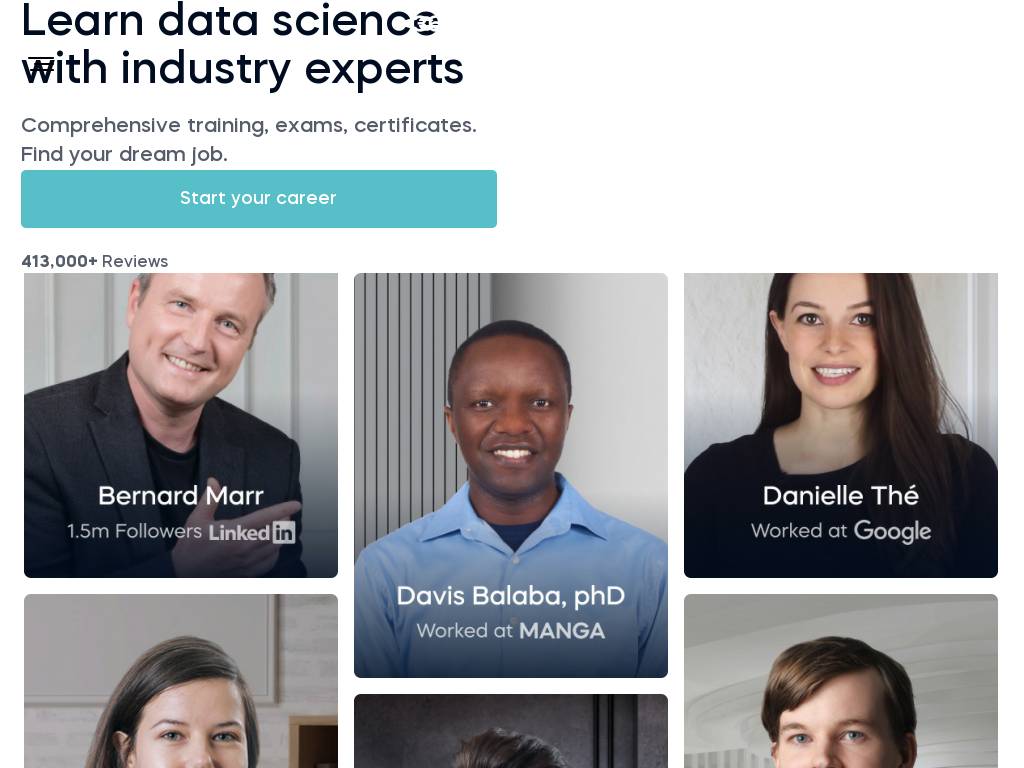The image size is (1024, 768).
Task: Click the 'Find your dream job.' text
Action: (124, 155)
